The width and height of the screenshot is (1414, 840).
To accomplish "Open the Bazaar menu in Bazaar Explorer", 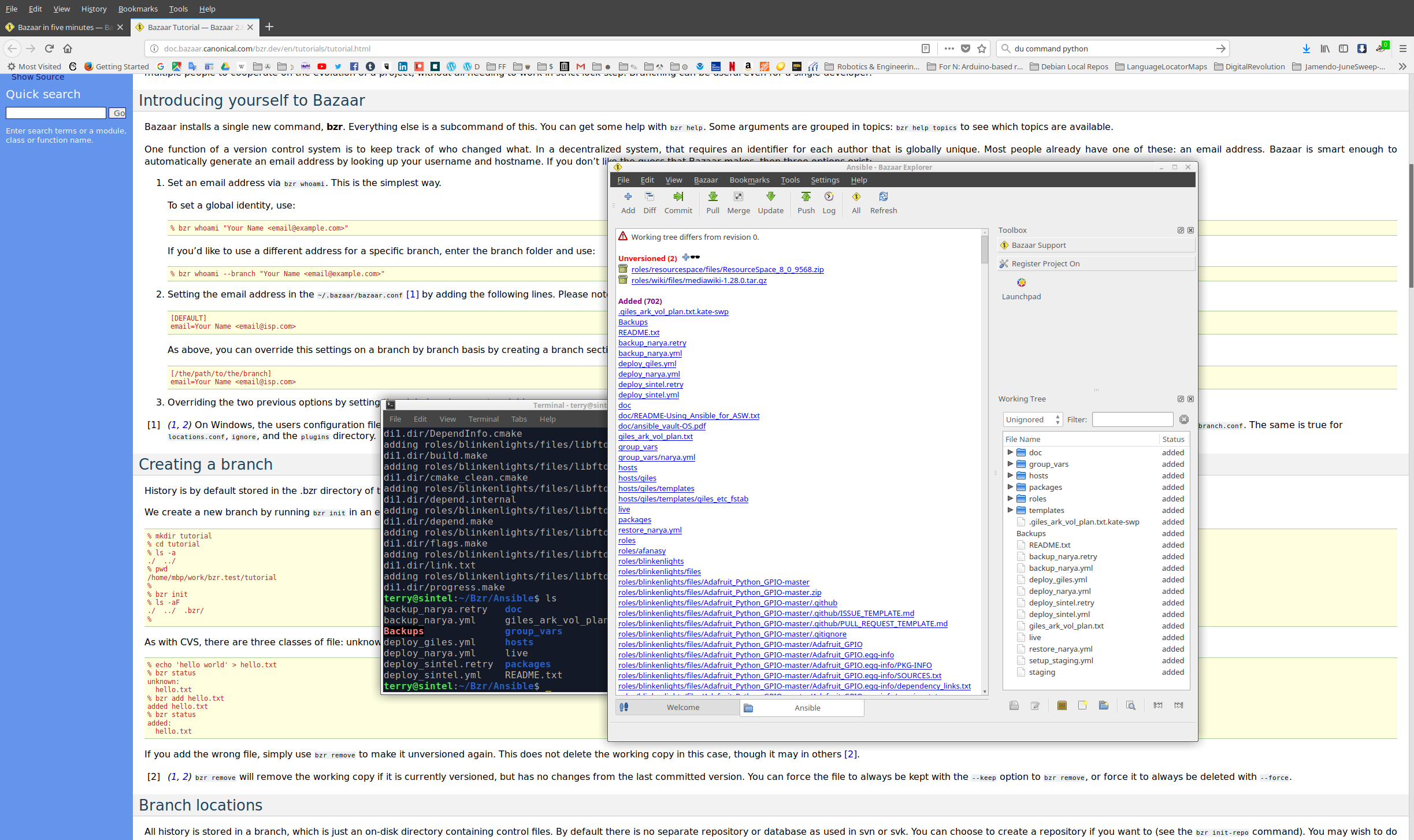I will pyautogui.click(x=706, y=180).
